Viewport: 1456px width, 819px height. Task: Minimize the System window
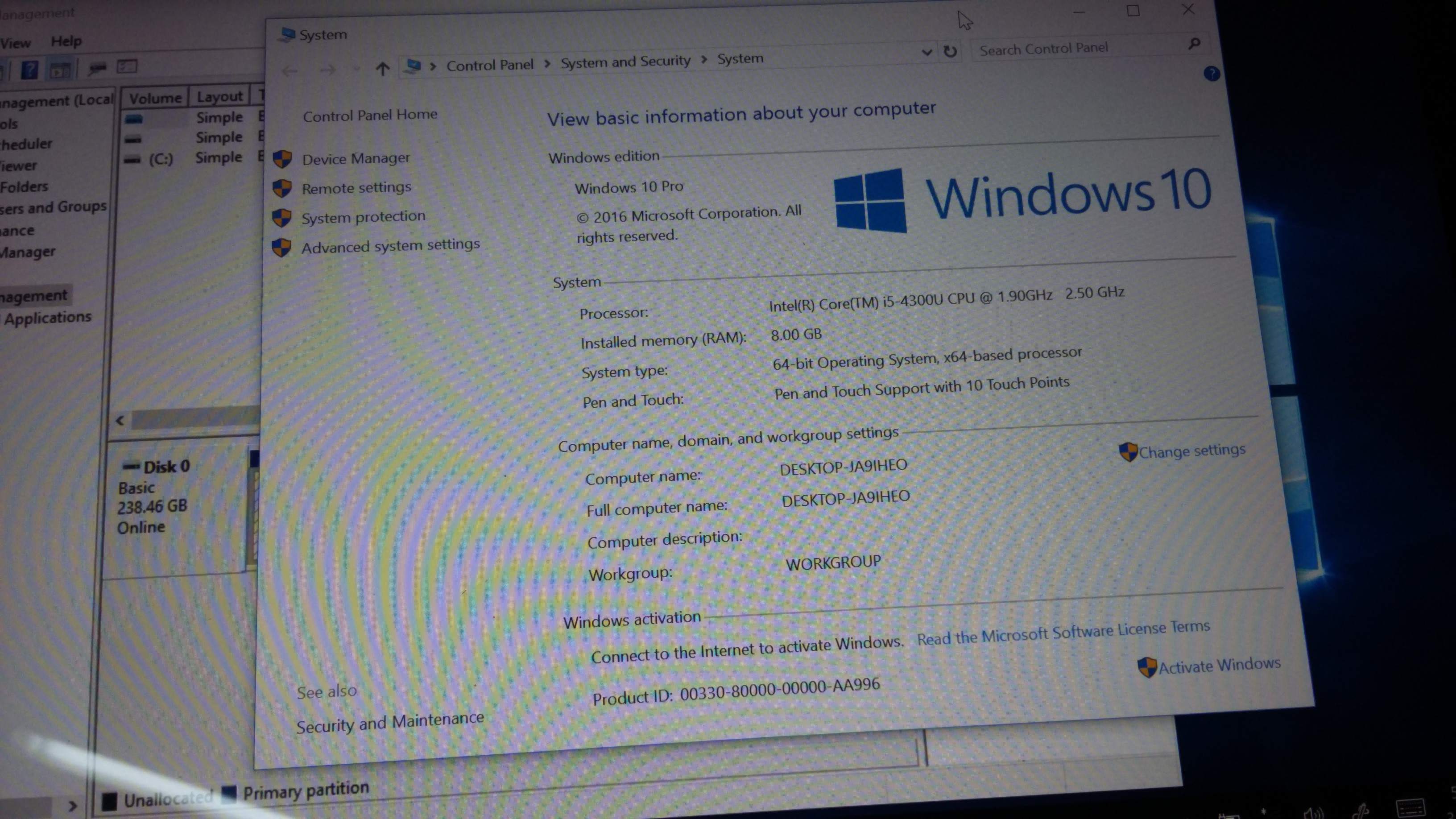coord(1079,12)
